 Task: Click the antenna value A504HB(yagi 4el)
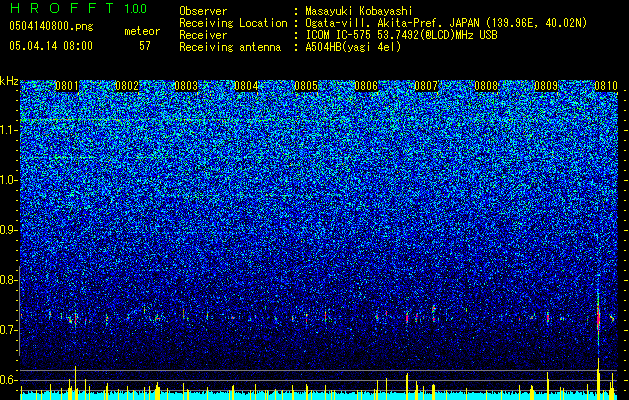point(353,47)
